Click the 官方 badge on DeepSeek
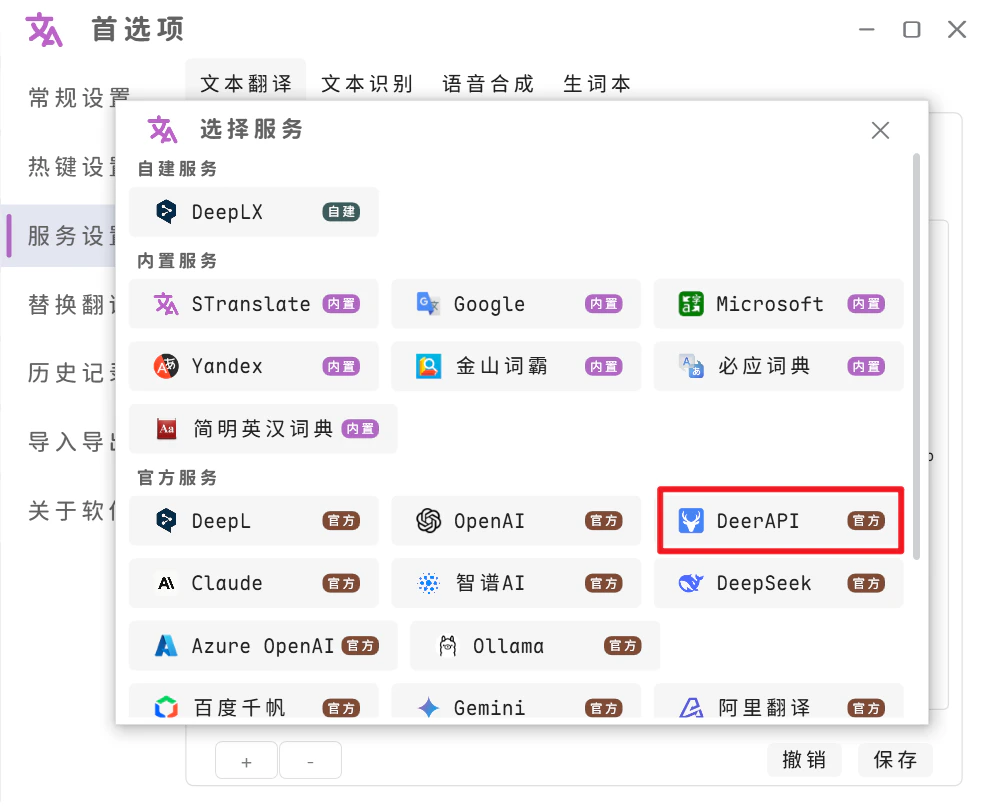Image resolution: width=995 pixels, height=807 pixels. click(866, 583)
